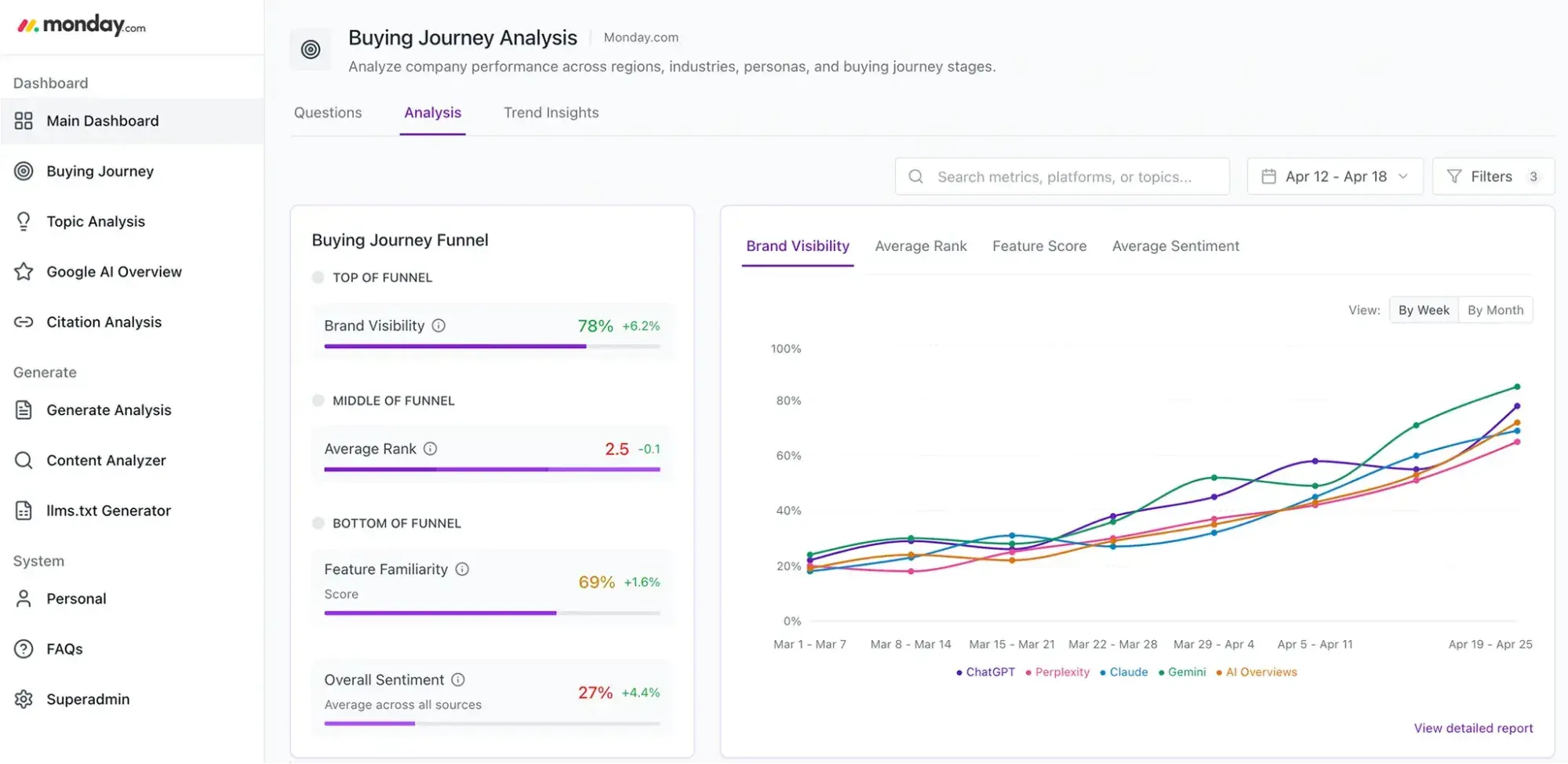Screen dimensions: 1568x764
Task: Expand the Filters panel
Action: [x=1493, y=176]
